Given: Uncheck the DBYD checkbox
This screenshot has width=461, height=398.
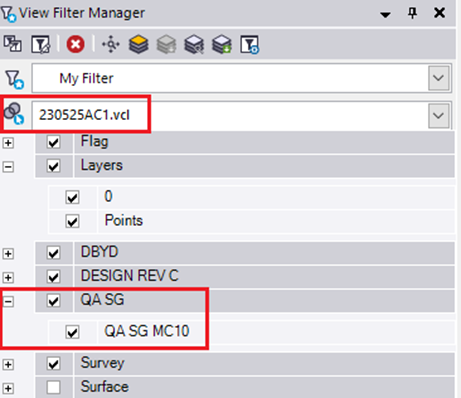Looking at the screenshot, I should coord(53,253).
